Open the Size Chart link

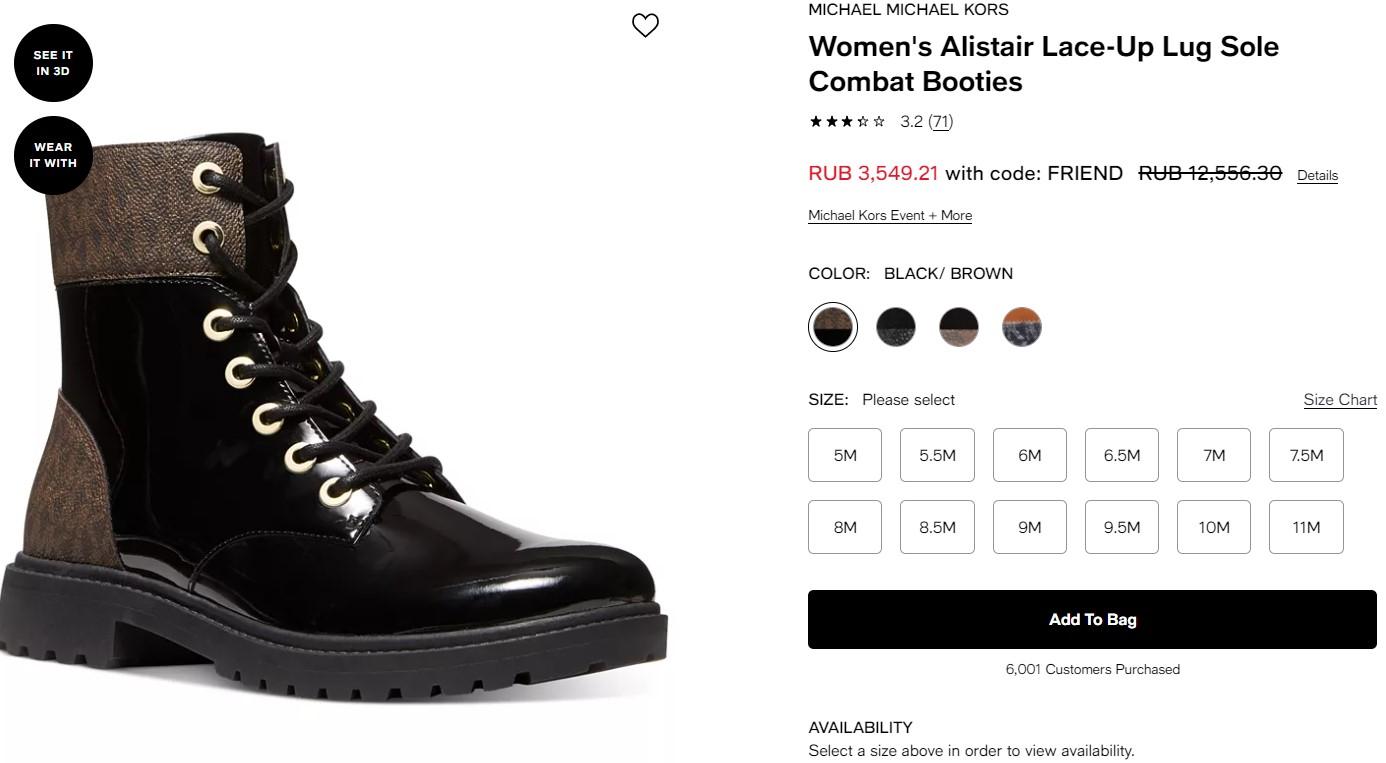[x=1340, y=400]
